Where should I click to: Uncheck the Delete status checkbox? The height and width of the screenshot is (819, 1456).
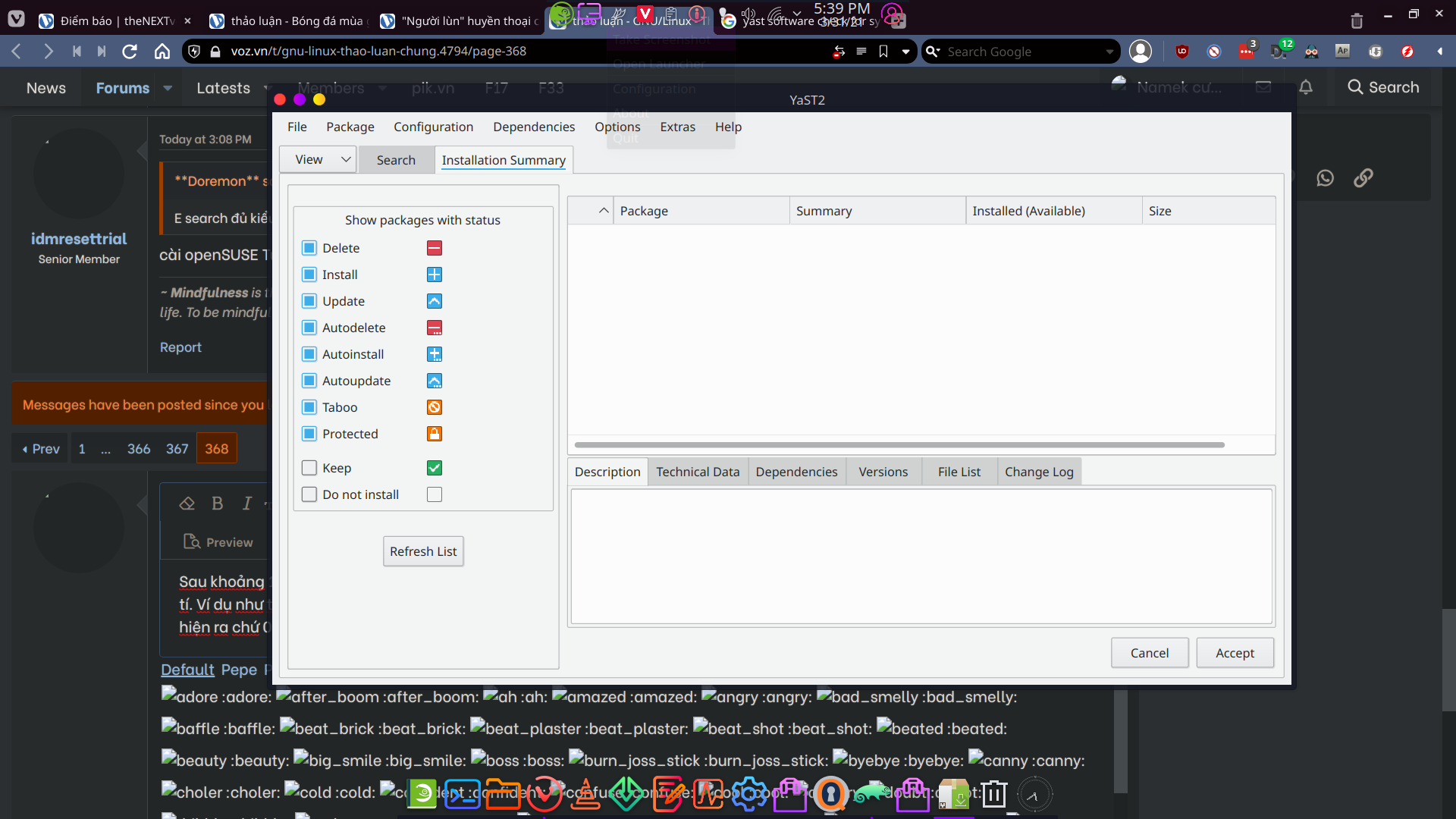[x=309, y=248]
